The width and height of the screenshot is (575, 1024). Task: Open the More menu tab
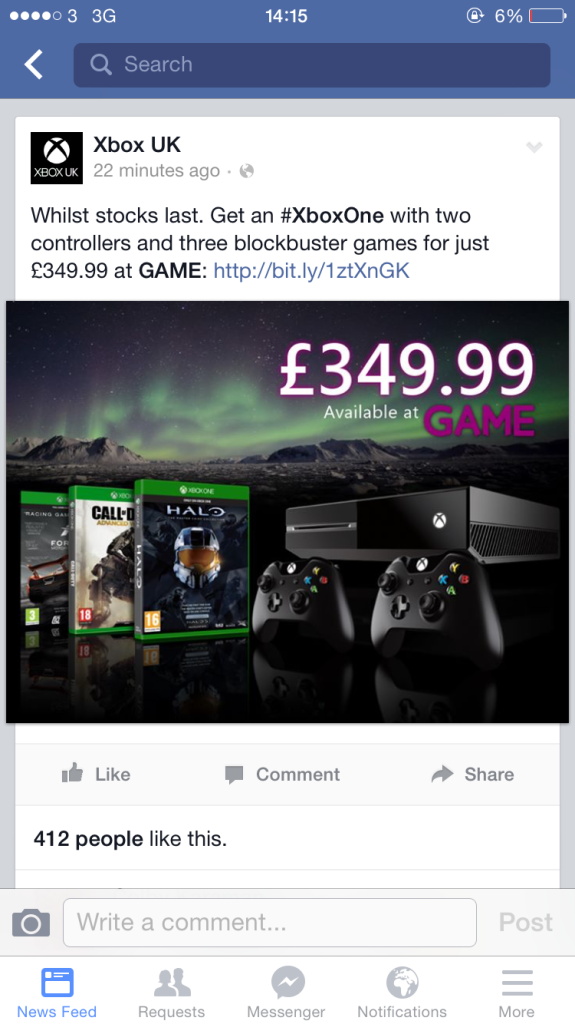pyautogui.click(x=516, y=991)
